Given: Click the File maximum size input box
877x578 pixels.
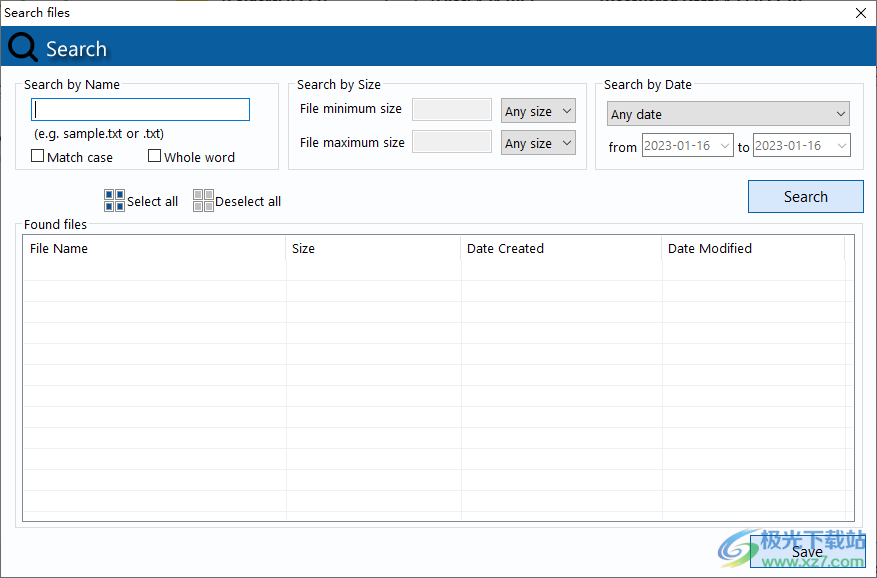Looking at the screenshot, I should click(x=451, y=143).
